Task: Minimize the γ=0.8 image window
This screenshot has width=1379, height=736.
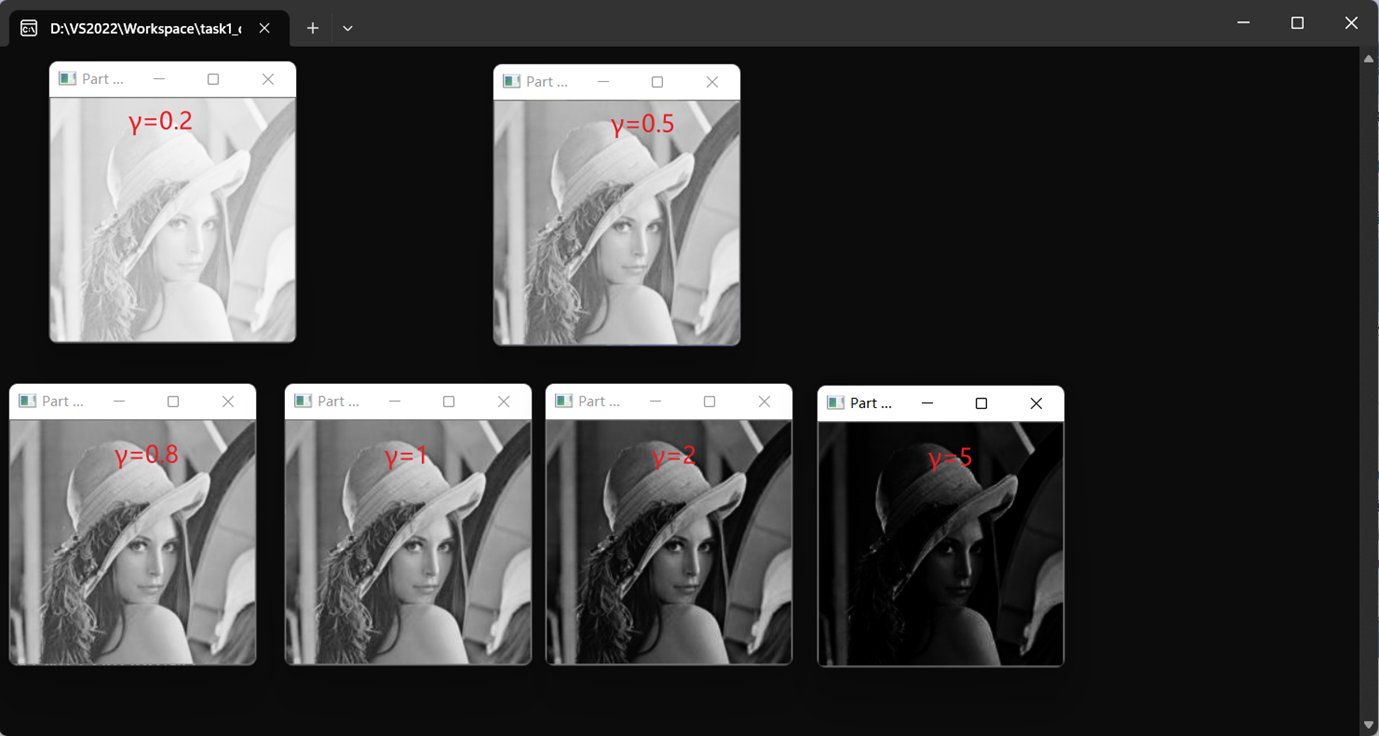Action: point(118,401)
